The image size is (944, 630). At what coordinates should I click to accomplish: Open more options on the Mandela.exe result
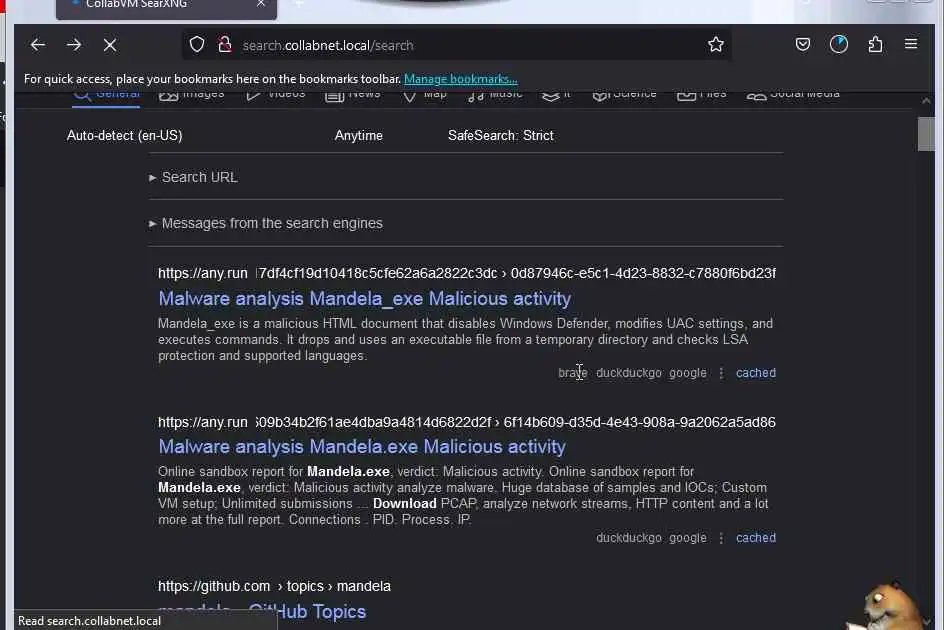(x=721, y=538)
